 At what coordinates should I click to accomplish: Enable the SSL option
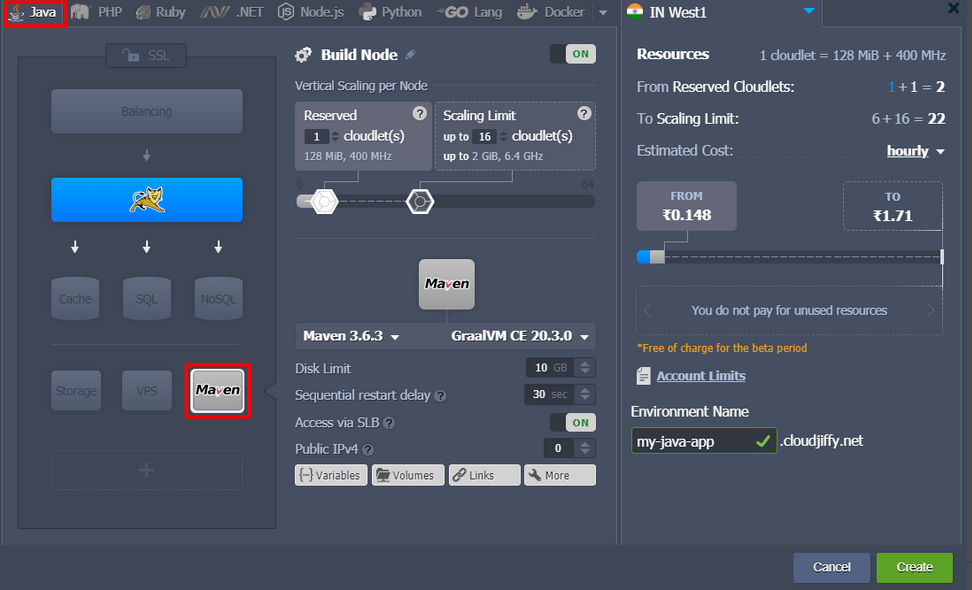pos(146,56)
